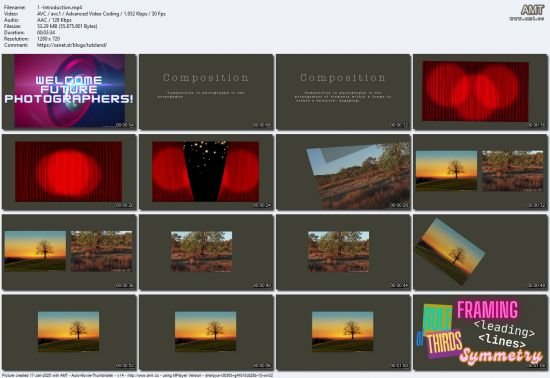550x378 pixels.
Task: Click the 'Resolution:' label
Action: click(16, 39)
